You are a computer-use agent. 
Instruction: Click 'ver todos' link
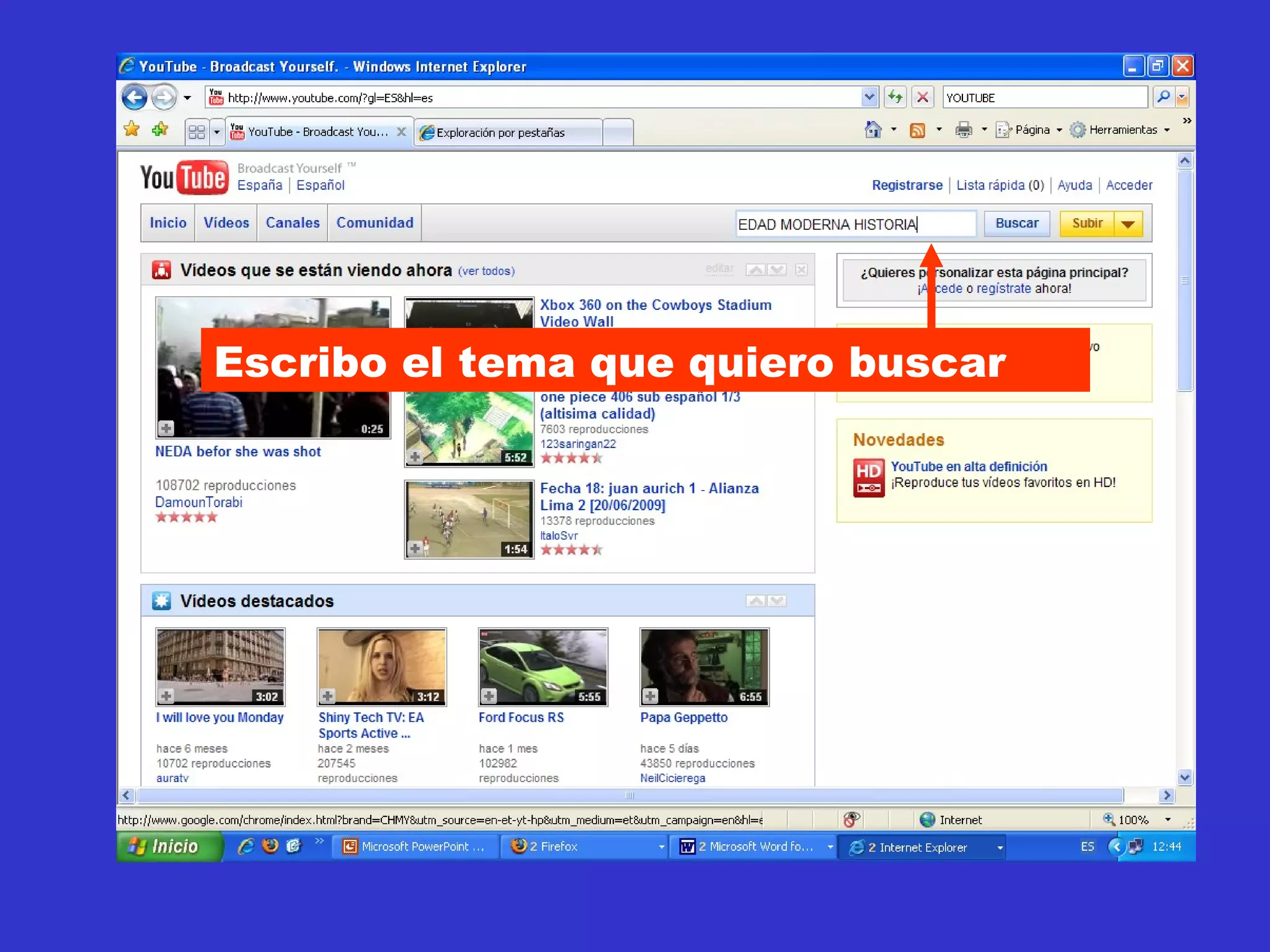point(487,271)
